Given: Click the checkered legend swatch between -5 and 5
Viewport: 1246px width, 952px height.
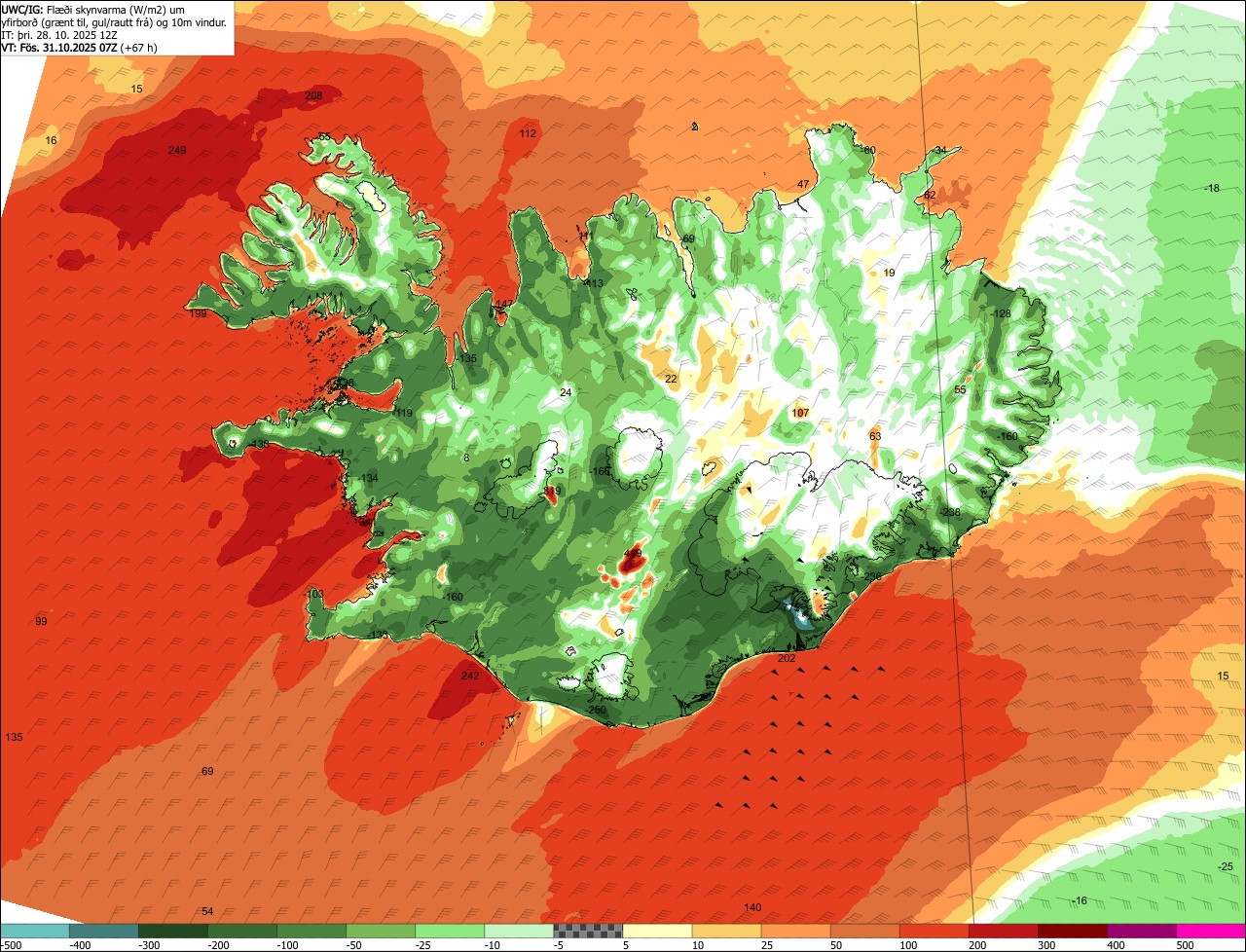Looking at the screenshot, I should pyautogui.click(x=588, y=932).
